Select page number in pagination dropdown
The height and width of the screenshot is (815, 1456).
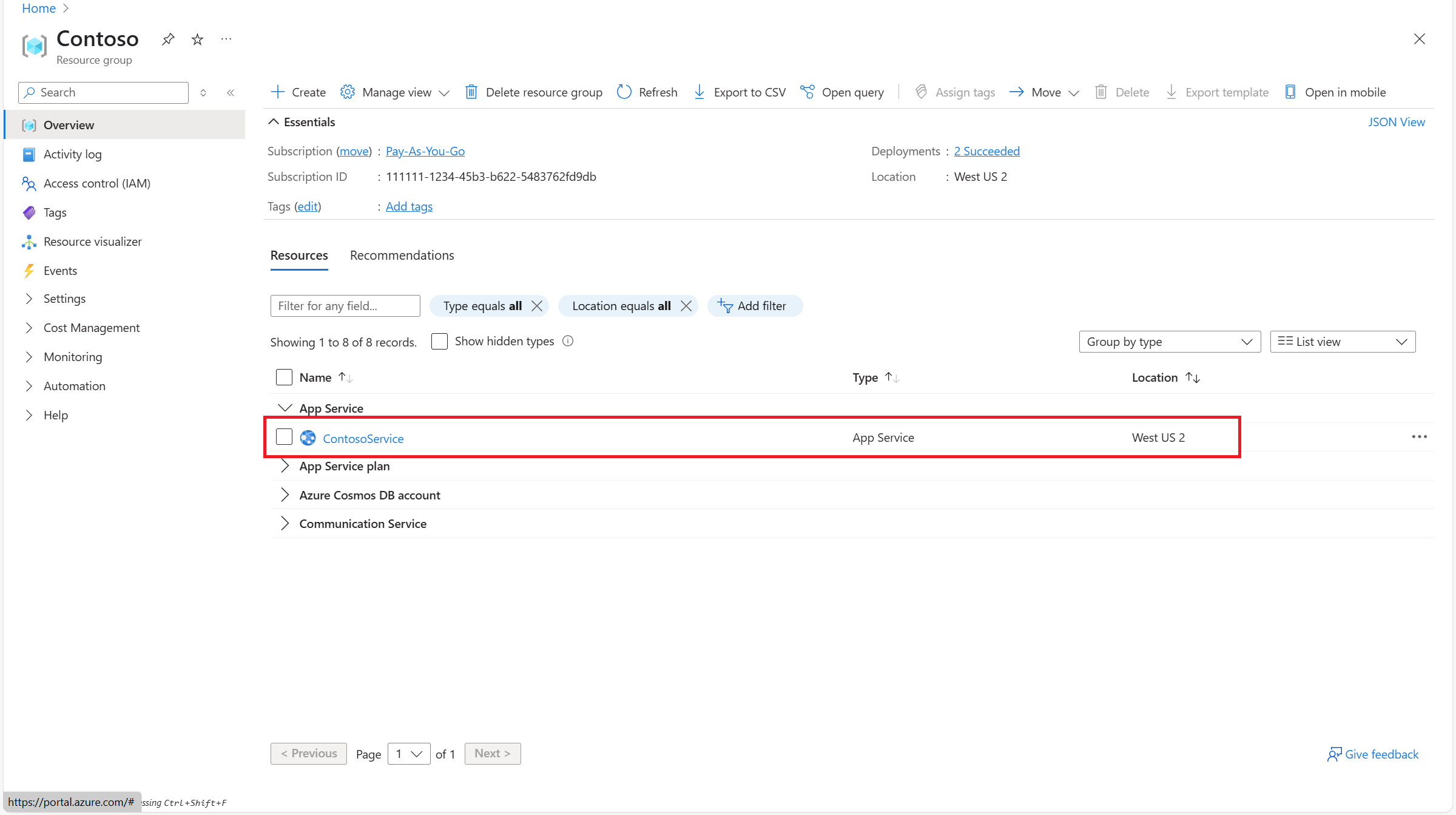(x=408, y=753)
